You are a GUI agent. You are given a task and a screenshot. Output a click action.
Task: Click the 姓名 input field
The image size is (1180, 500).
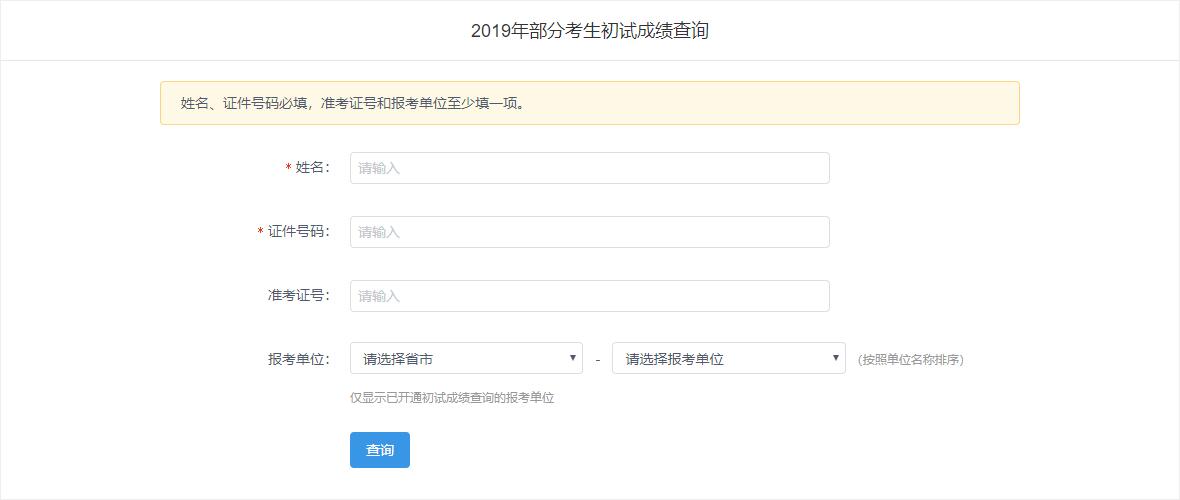click(x=589, y=168)
